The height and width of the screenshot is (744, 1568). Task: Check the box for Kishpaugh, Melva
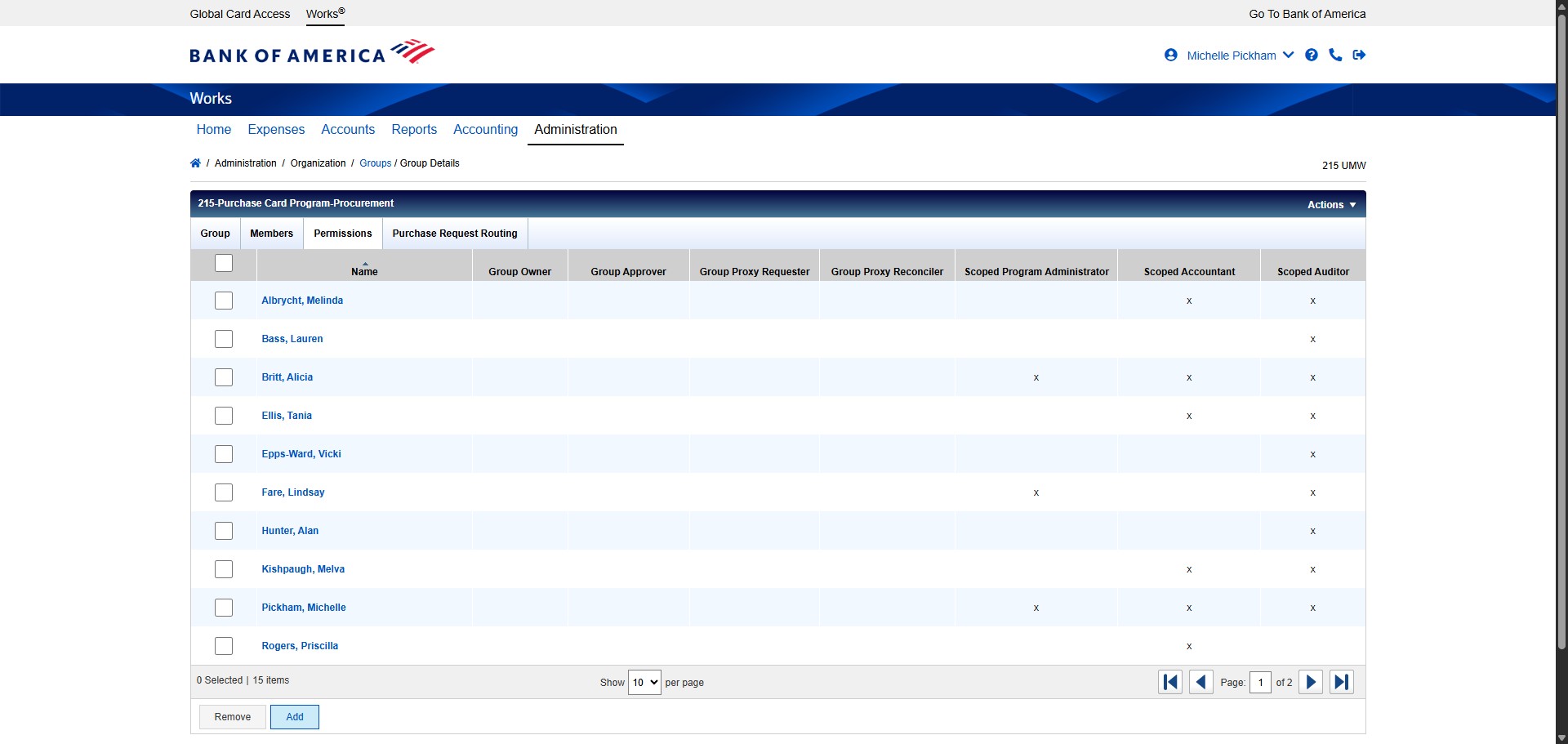224,569
